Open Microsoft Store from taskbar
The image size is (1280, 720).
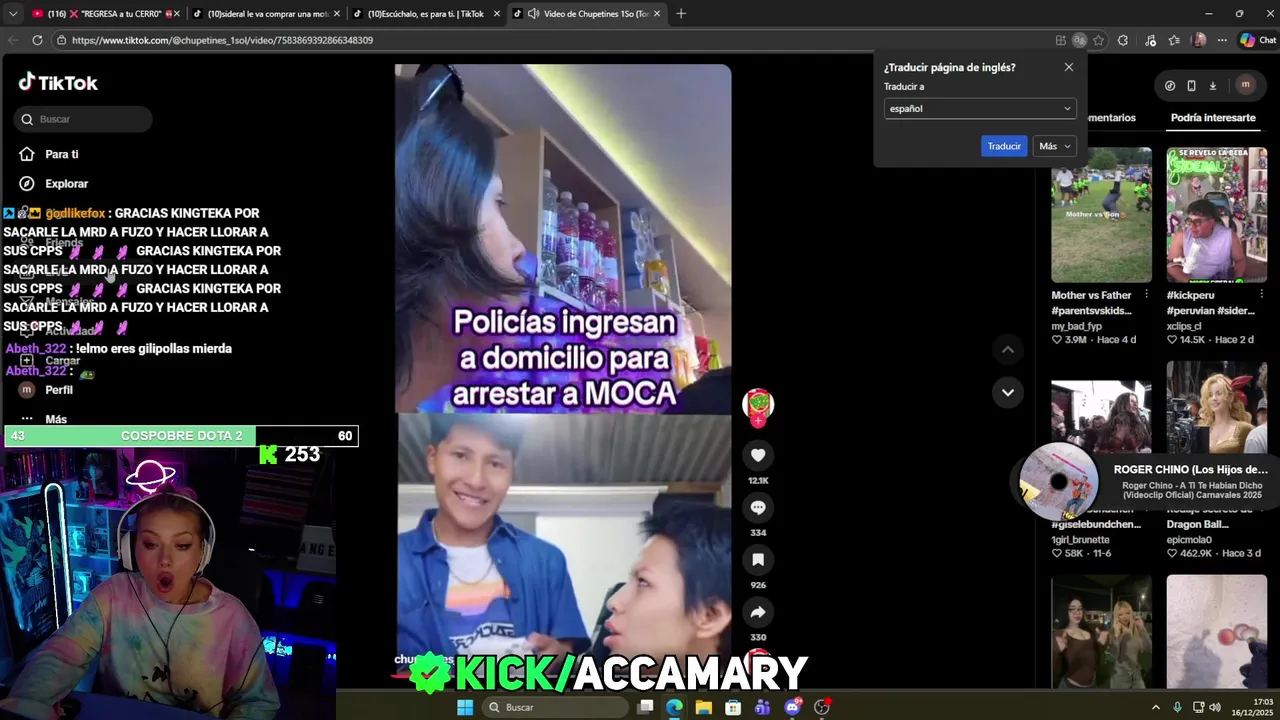[x=733, y=707]
